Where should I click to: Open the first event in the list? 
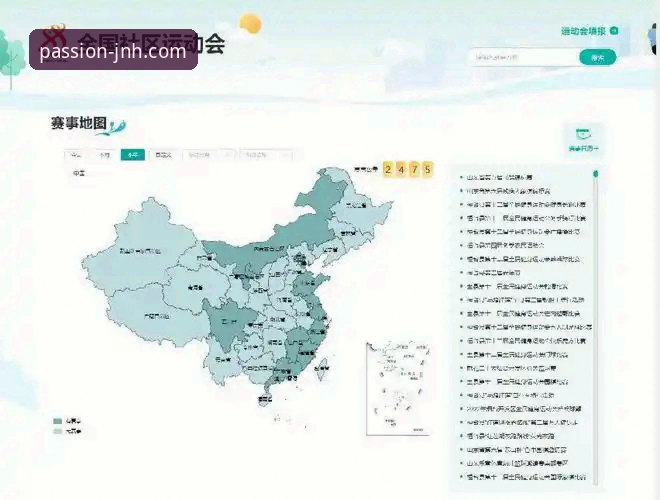(x=499, y=177)
